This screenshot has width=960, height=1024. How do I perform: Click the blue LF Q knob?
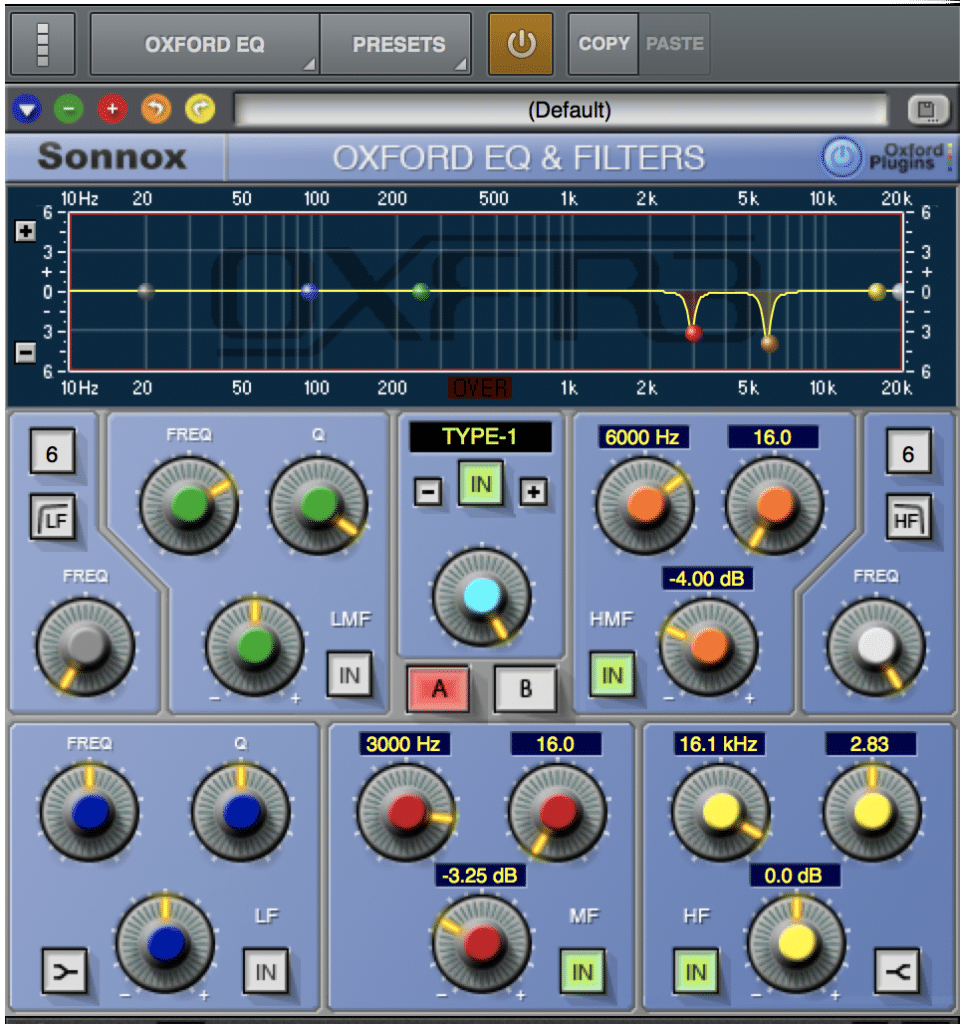coord(240,812)
